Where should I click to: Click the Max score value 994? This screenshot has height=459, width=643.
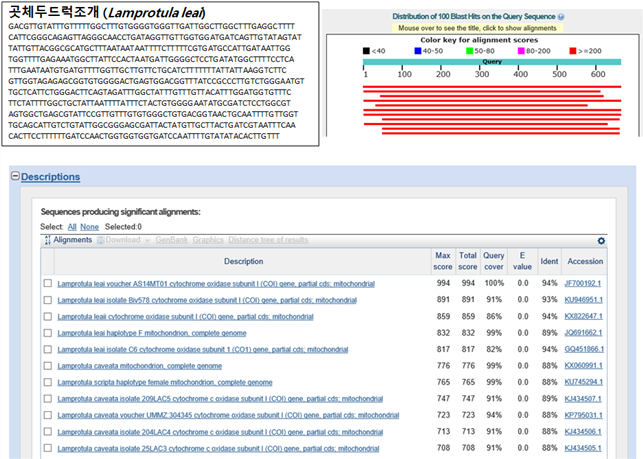point(443,283)
